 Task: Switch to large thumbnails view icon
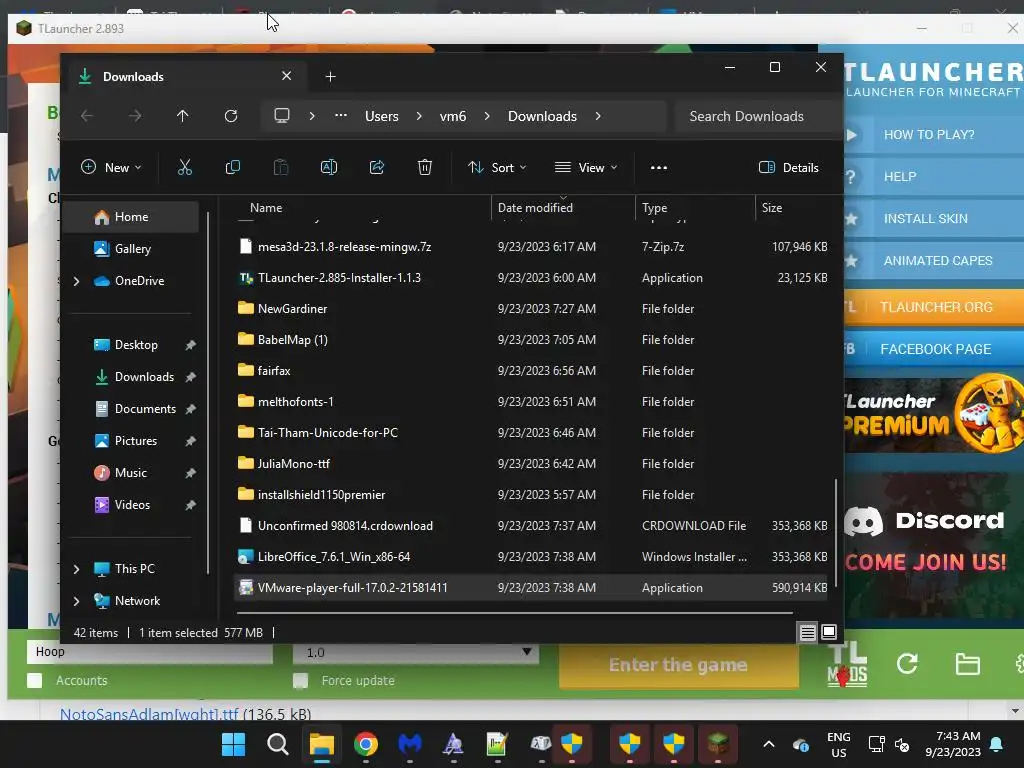[x=829, y=632]
